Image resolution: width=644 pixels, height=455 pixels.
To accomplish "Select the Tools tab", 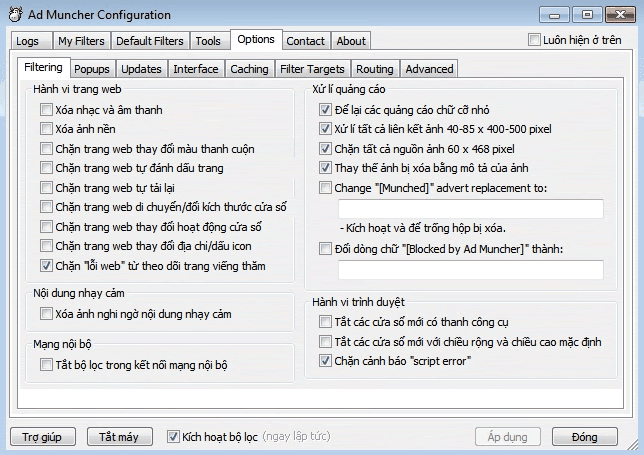I will 208,41.
